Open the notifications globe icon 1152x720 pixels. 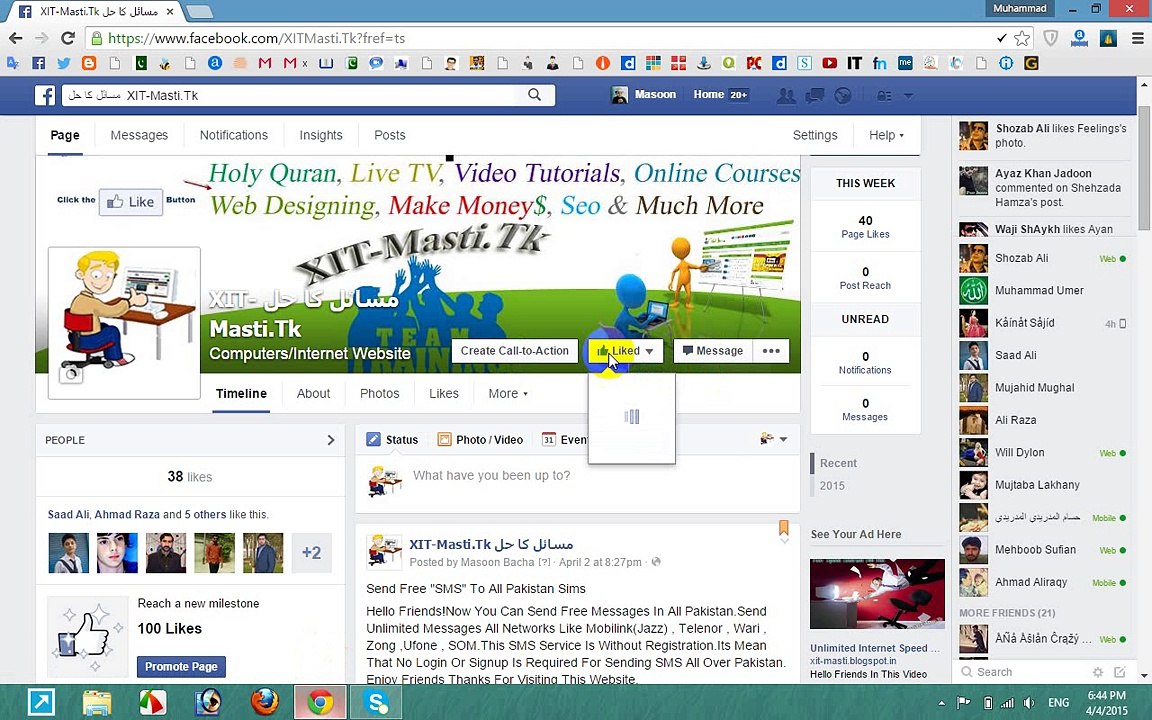click(x=843, y=96)
